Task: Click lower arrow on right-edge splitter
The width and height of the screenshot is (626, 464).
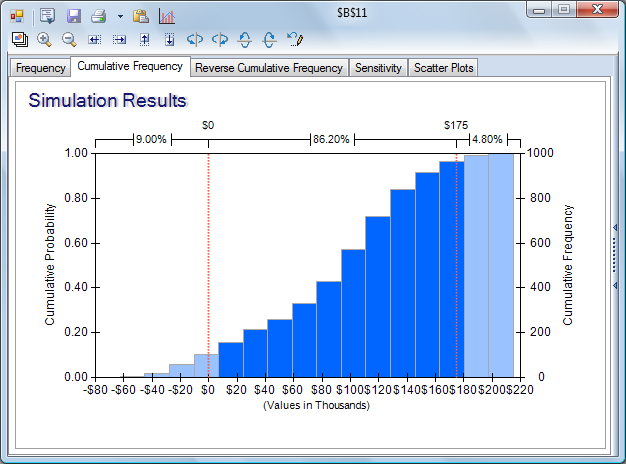Action: pos(615,286)
